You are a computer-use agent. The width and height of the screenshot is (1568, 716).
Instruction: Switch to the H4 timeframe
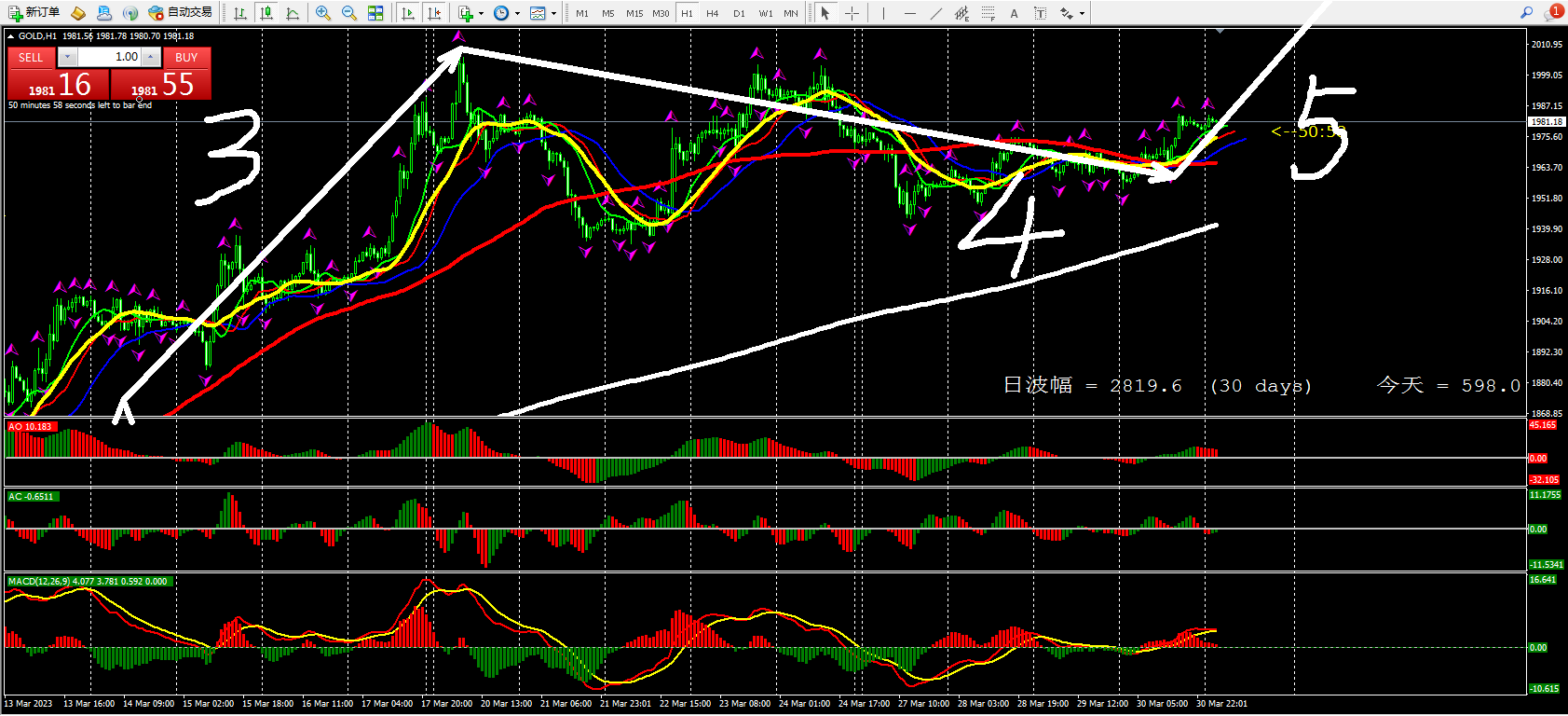713,13
